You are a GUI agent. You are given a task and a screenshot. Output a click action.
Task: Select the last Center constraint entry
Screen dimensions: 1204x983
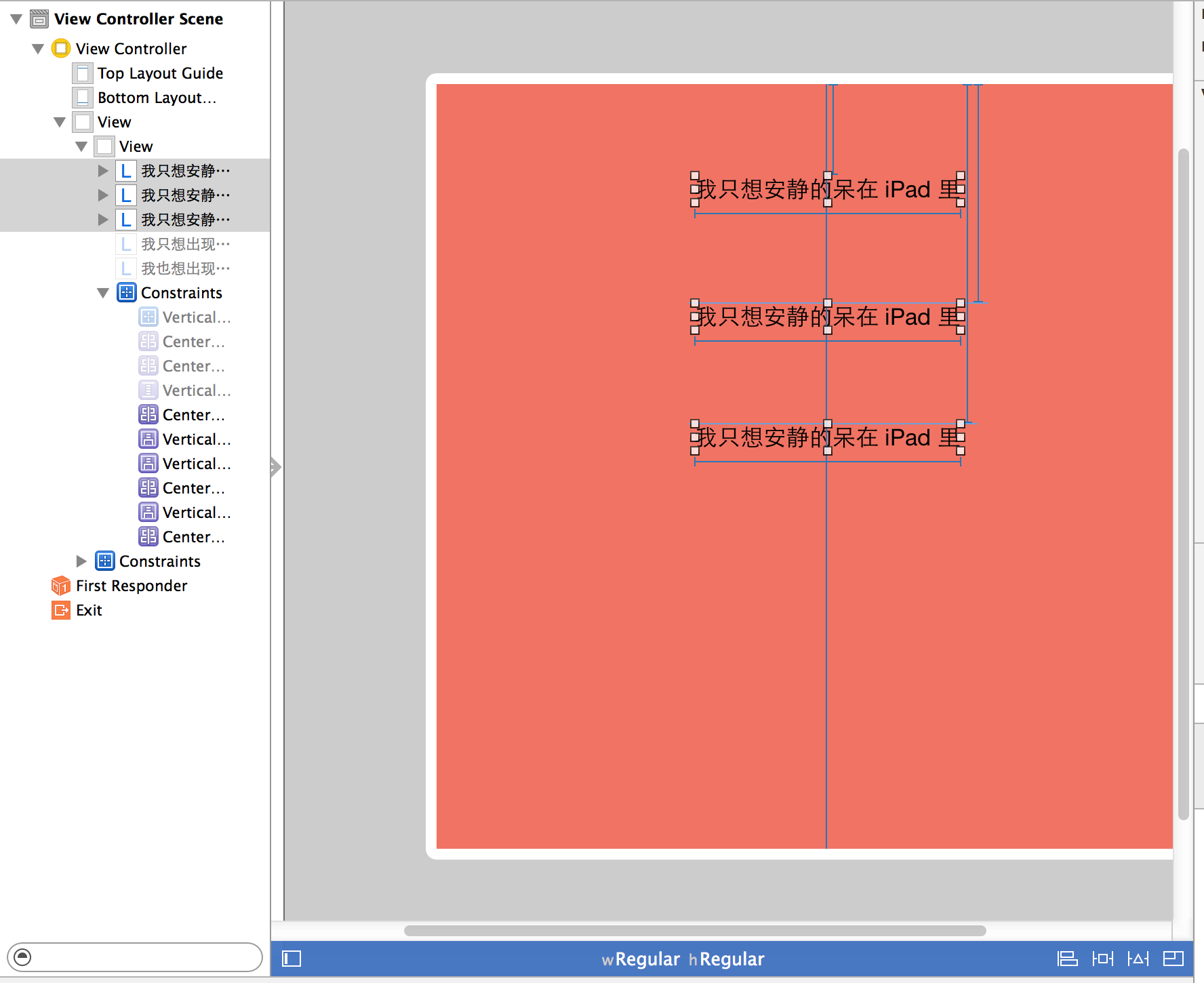pos(193,536)
